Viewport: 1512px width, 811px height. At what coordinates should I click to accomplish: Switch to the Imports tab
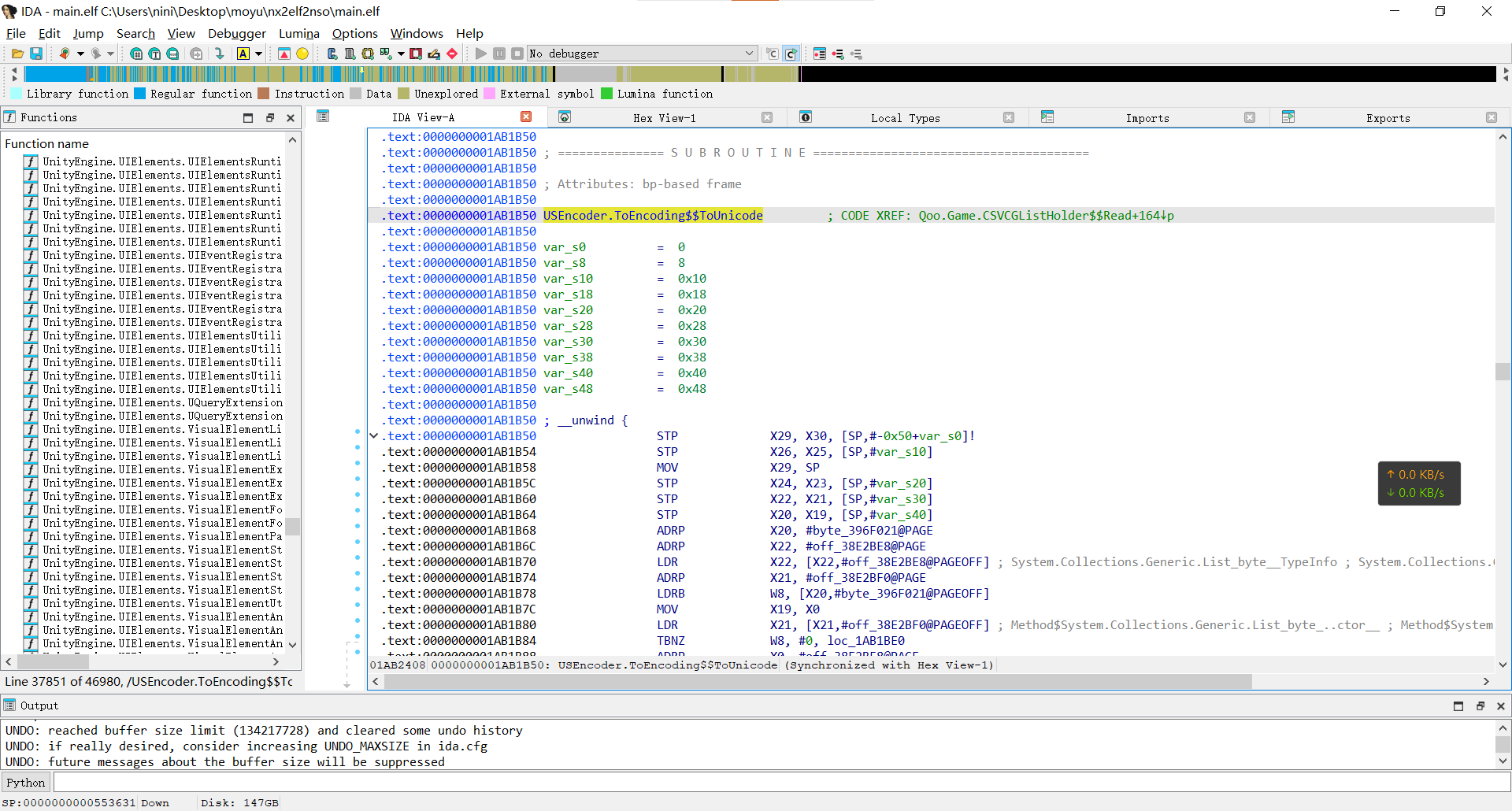1147,118
